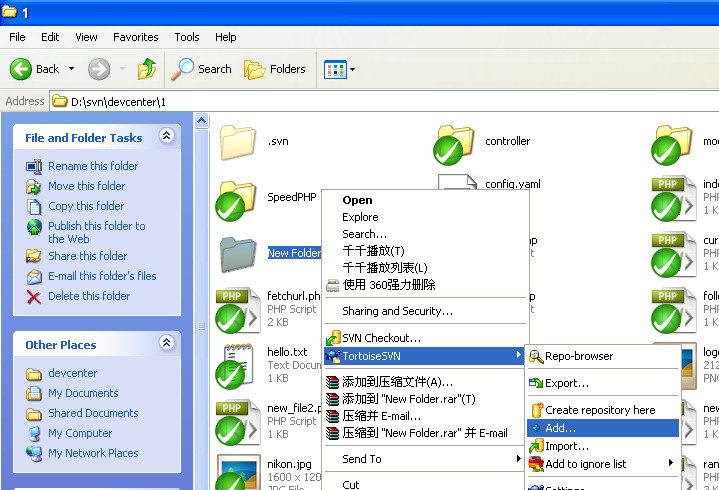Click Move this folder link
Image resolution: width=719 pixels, height=490 pixels.
pos(87,186)
